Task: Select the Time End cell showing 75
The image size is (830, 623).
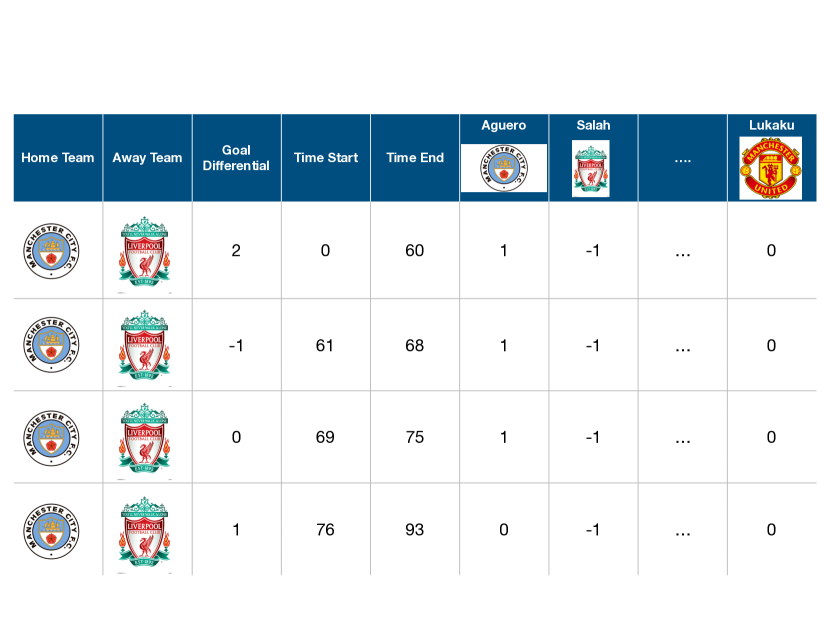Action: click(415, 437)
